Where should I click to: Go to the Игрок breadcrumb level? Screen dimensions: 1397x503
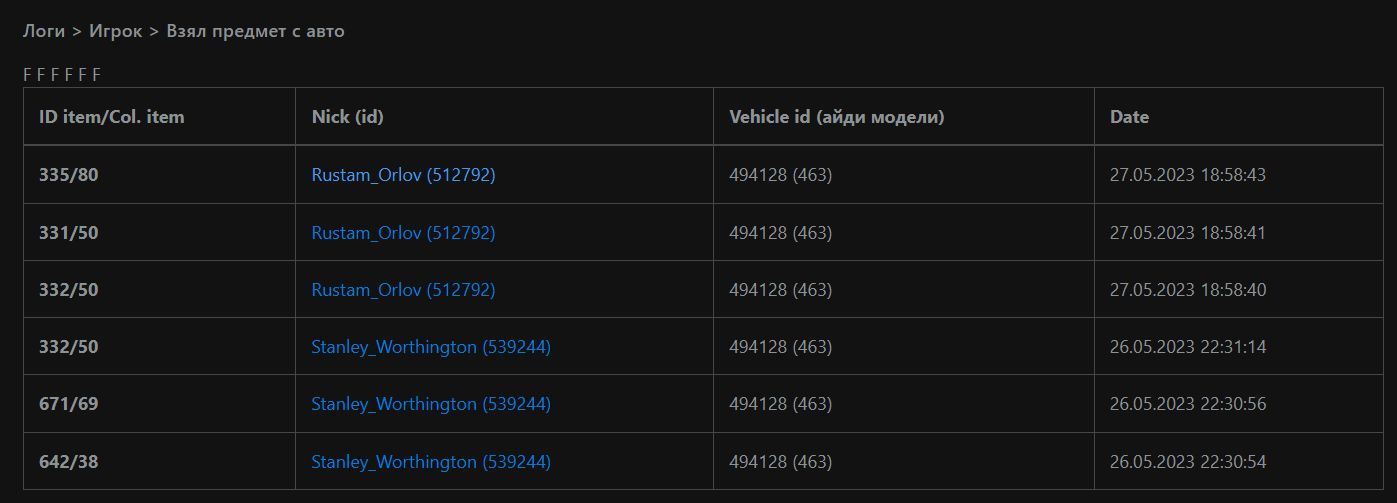[115, 31]
